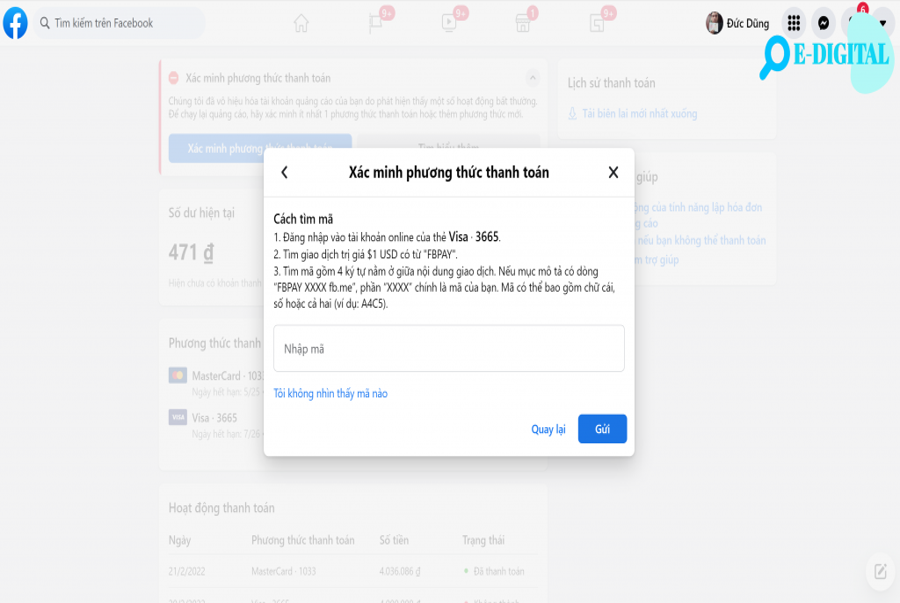900x603 pixels.
Task: Open the nine-dot menu grid icon
Action: (x=794, y=23)
